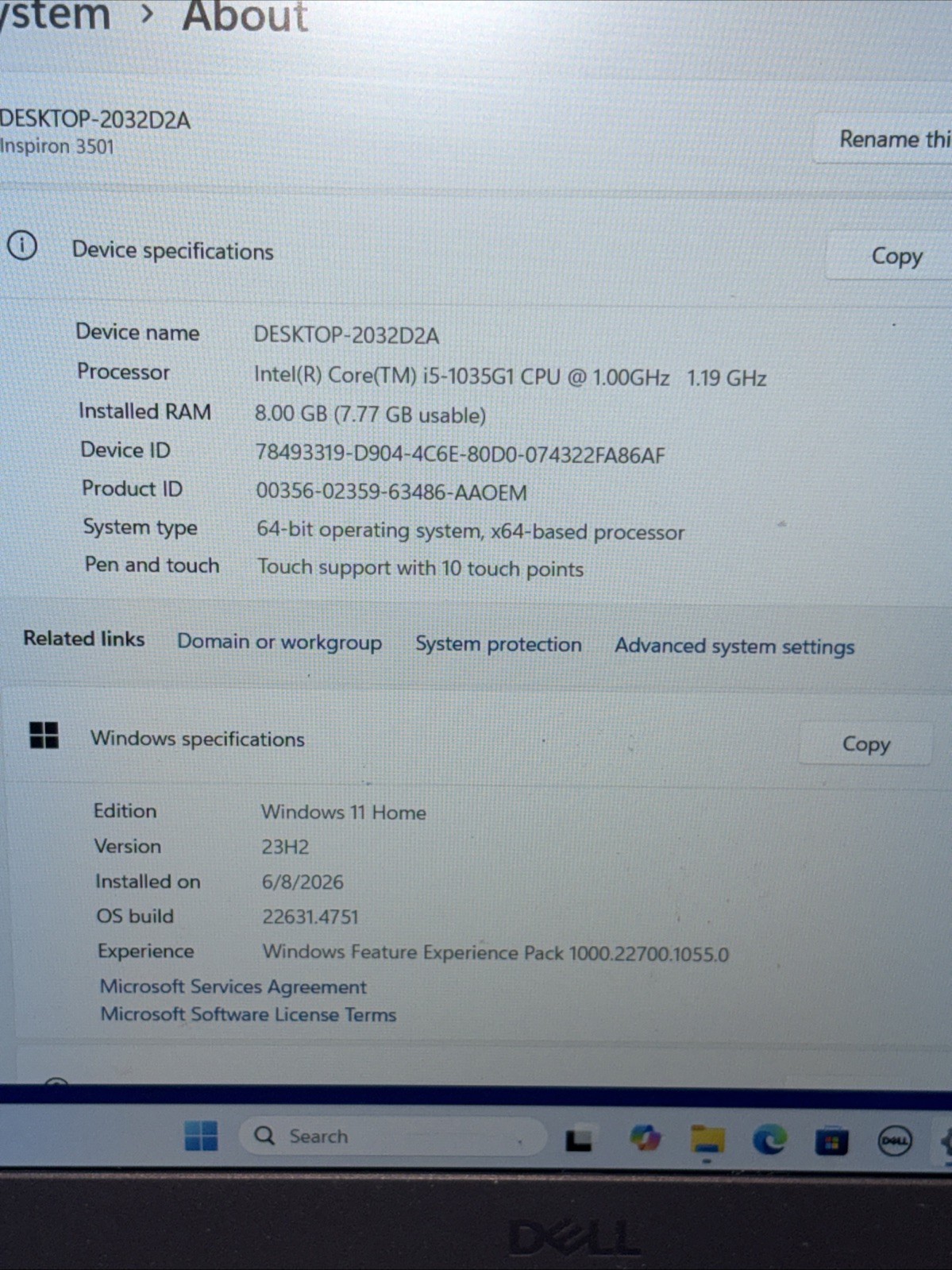Click the Installed RAM label
The image size is (952, 1270).
coord(145,411)
